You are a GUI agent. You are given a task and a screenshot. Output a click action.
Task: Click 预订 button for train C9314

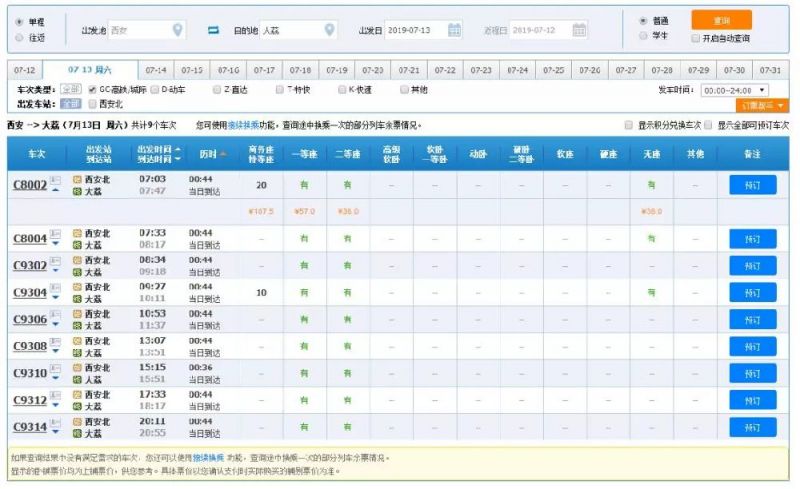[753, 427]
